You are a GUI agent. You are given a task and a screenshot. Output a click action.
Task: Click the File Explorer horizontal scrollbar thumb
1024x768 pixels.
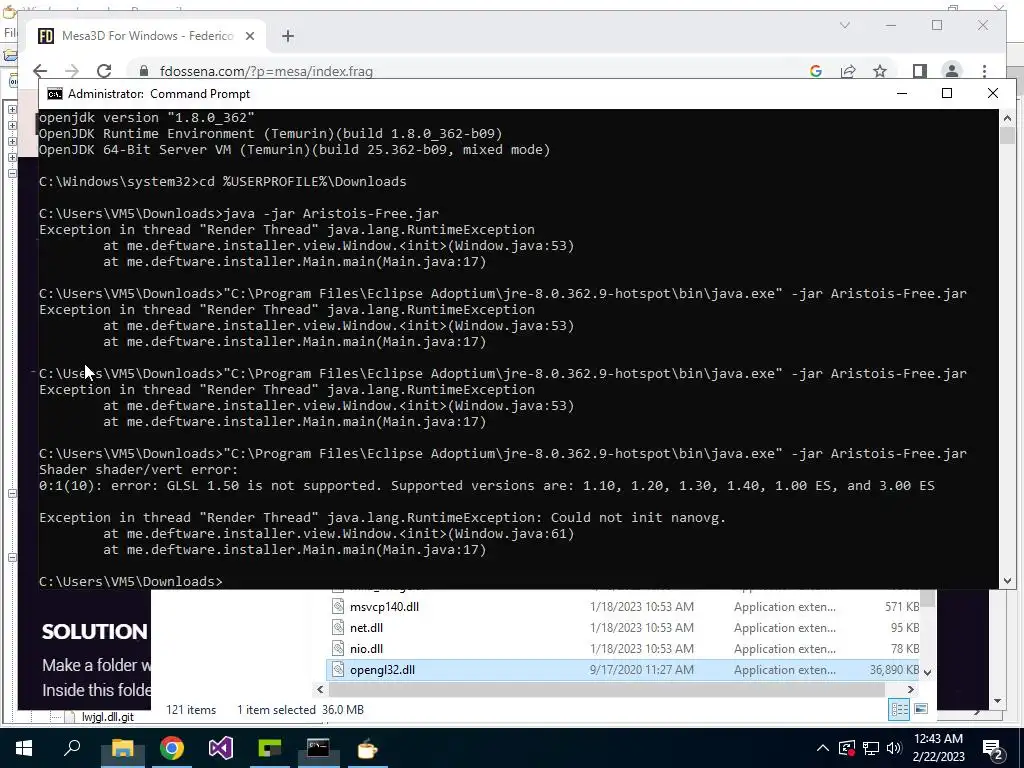607,690
